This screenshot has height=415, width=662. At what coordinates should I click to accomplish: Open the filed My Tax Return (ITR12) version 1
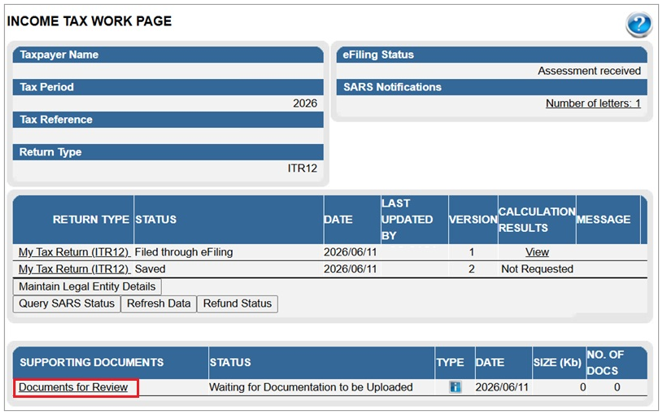pyautogui.click(x=74, y=252)
